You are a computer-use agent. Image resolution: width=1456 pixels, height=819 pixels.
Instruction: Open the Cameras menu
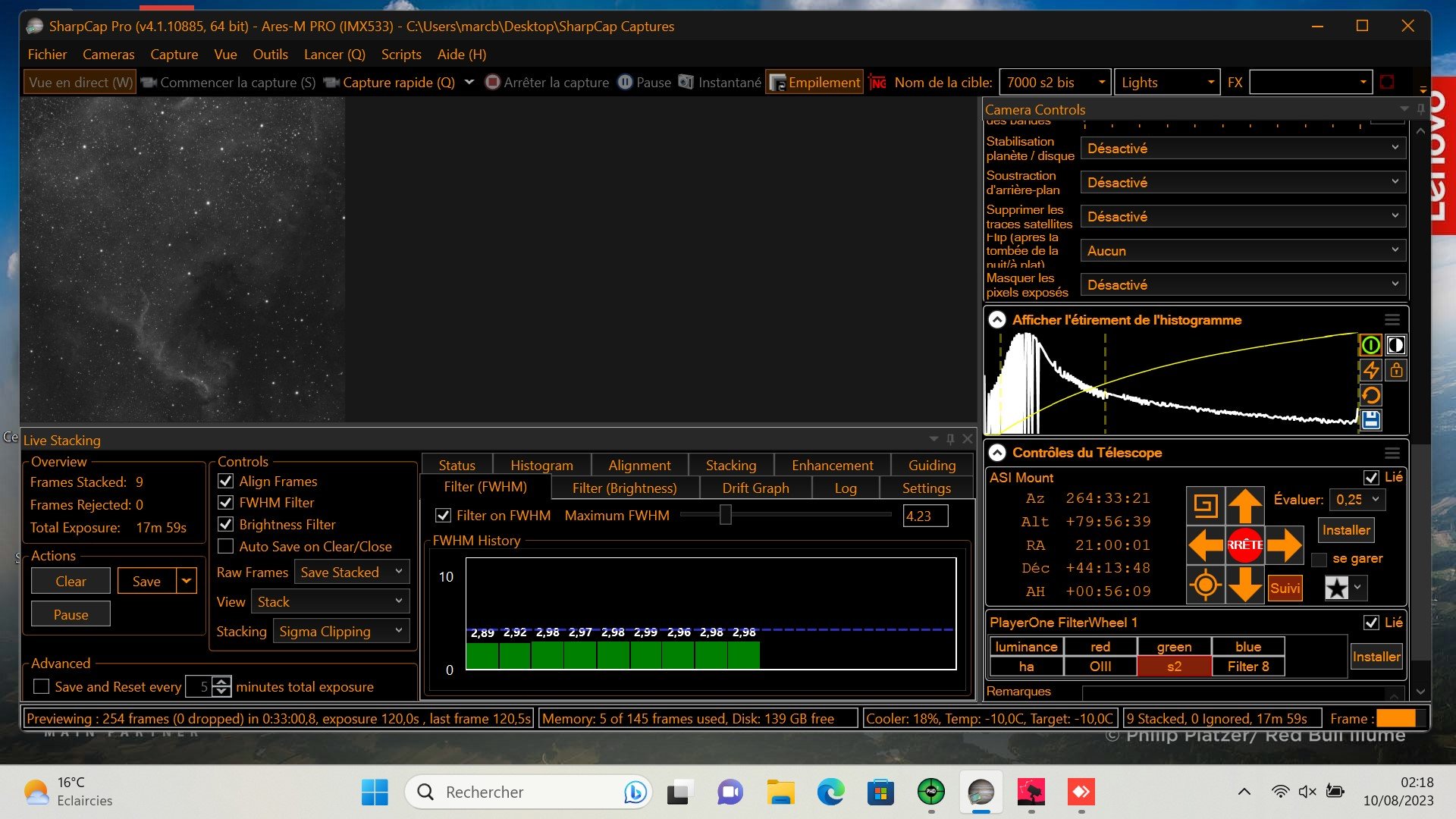tap(108, 55)
